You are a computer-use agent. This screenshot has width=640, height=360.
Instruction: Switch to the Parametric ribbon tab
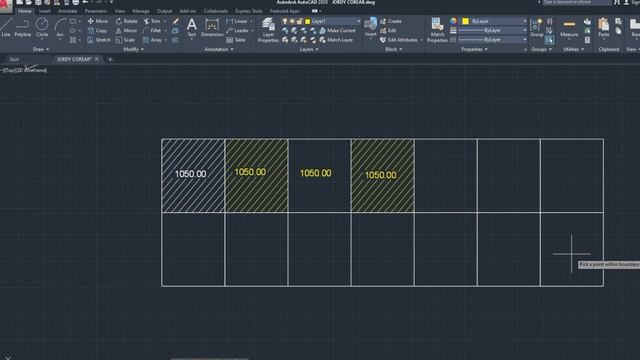[x=96, y=11]
